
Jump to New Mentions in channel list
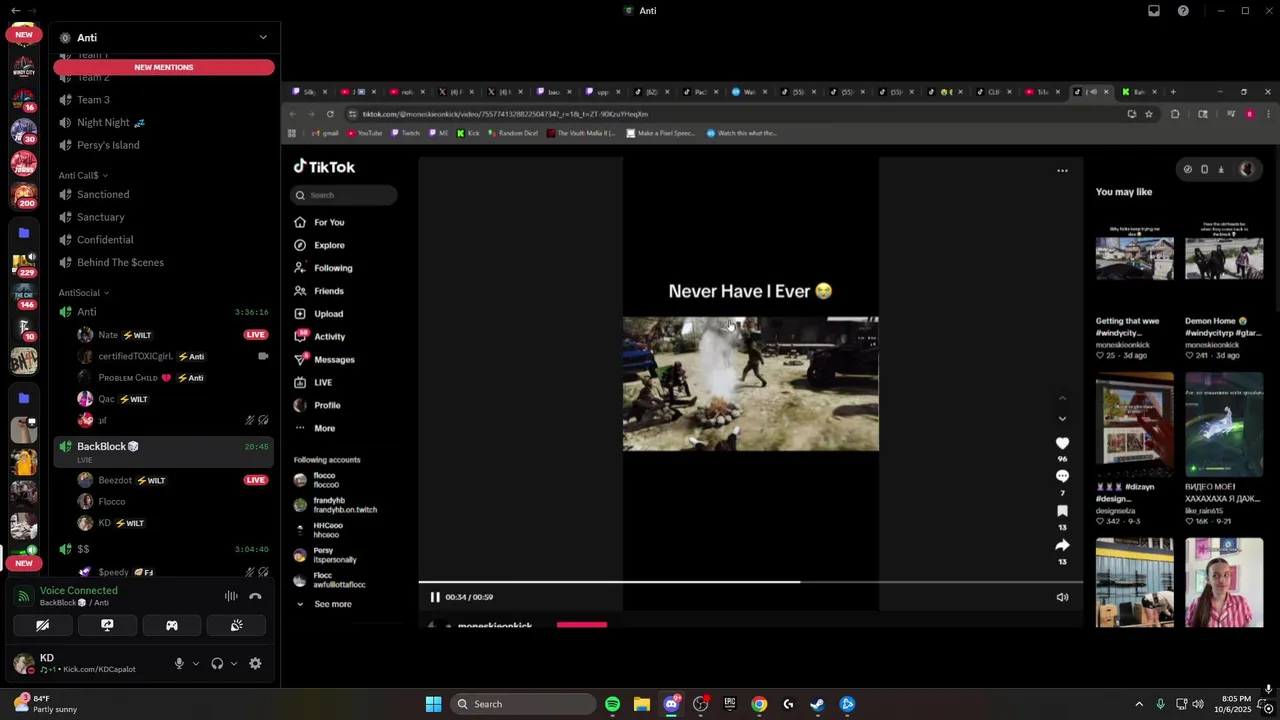164,67
